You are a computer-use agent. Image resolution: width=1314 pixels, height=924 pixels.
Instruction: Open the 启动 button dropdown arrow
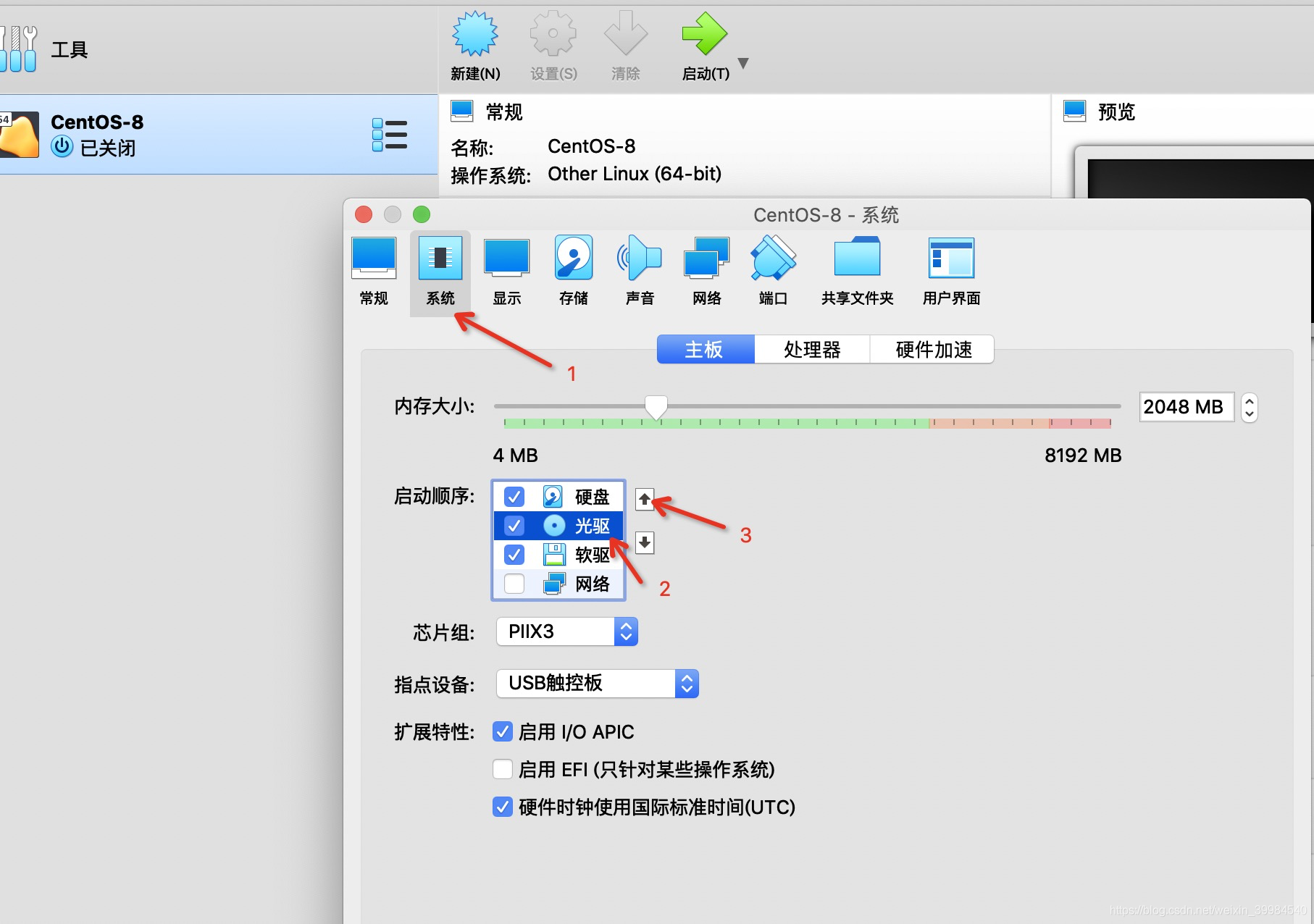click(743, 64)
